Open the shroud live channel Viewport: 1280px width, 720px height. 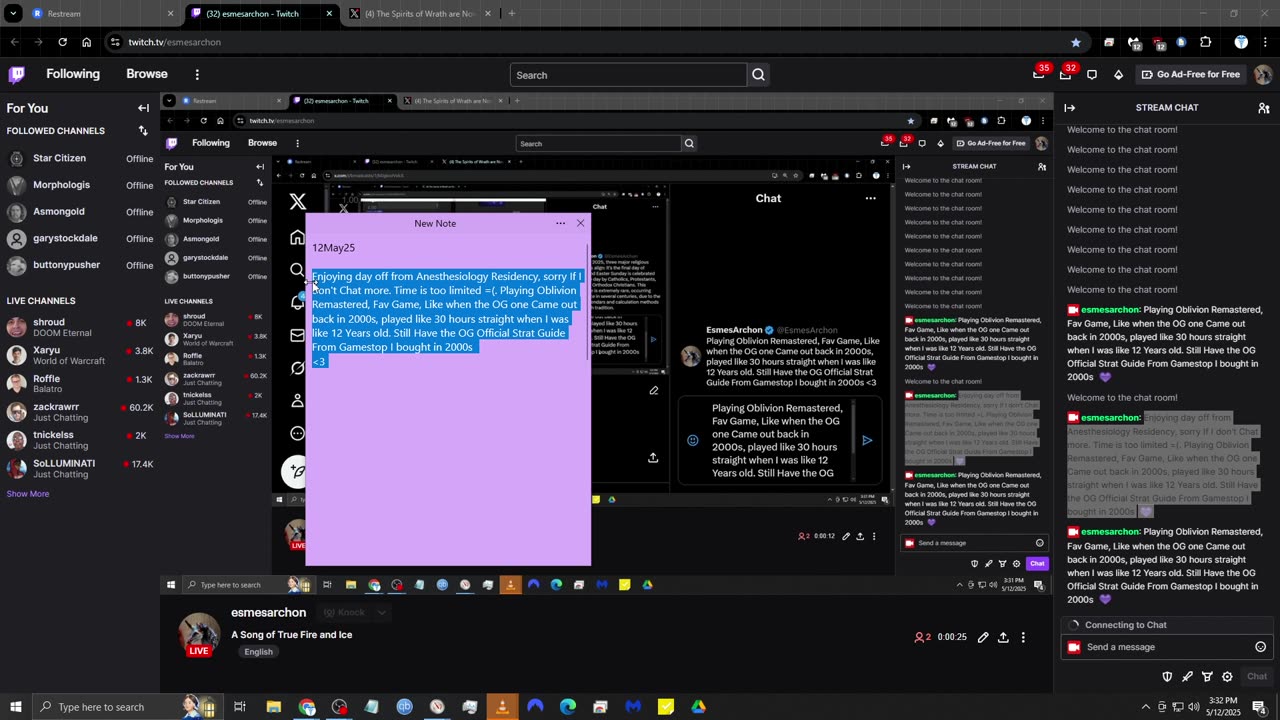point(80,328)
